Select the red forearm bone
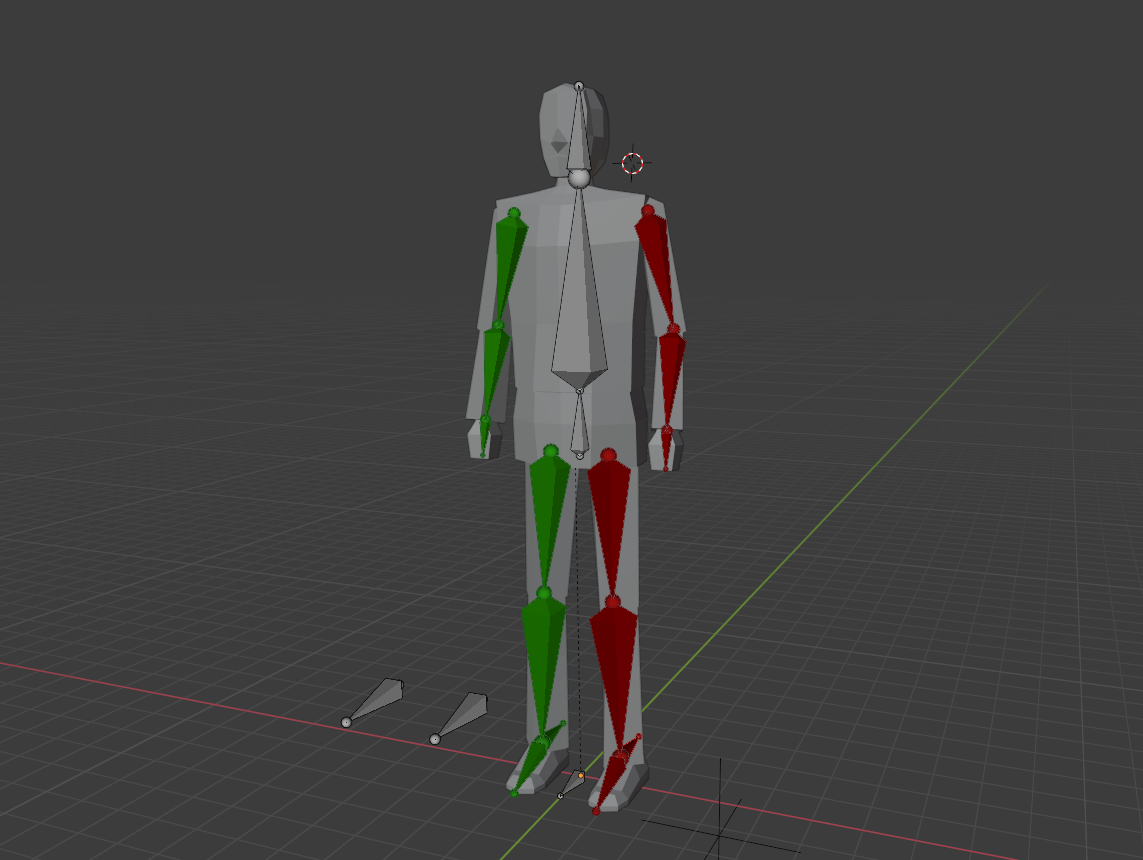 coord(671,379)
